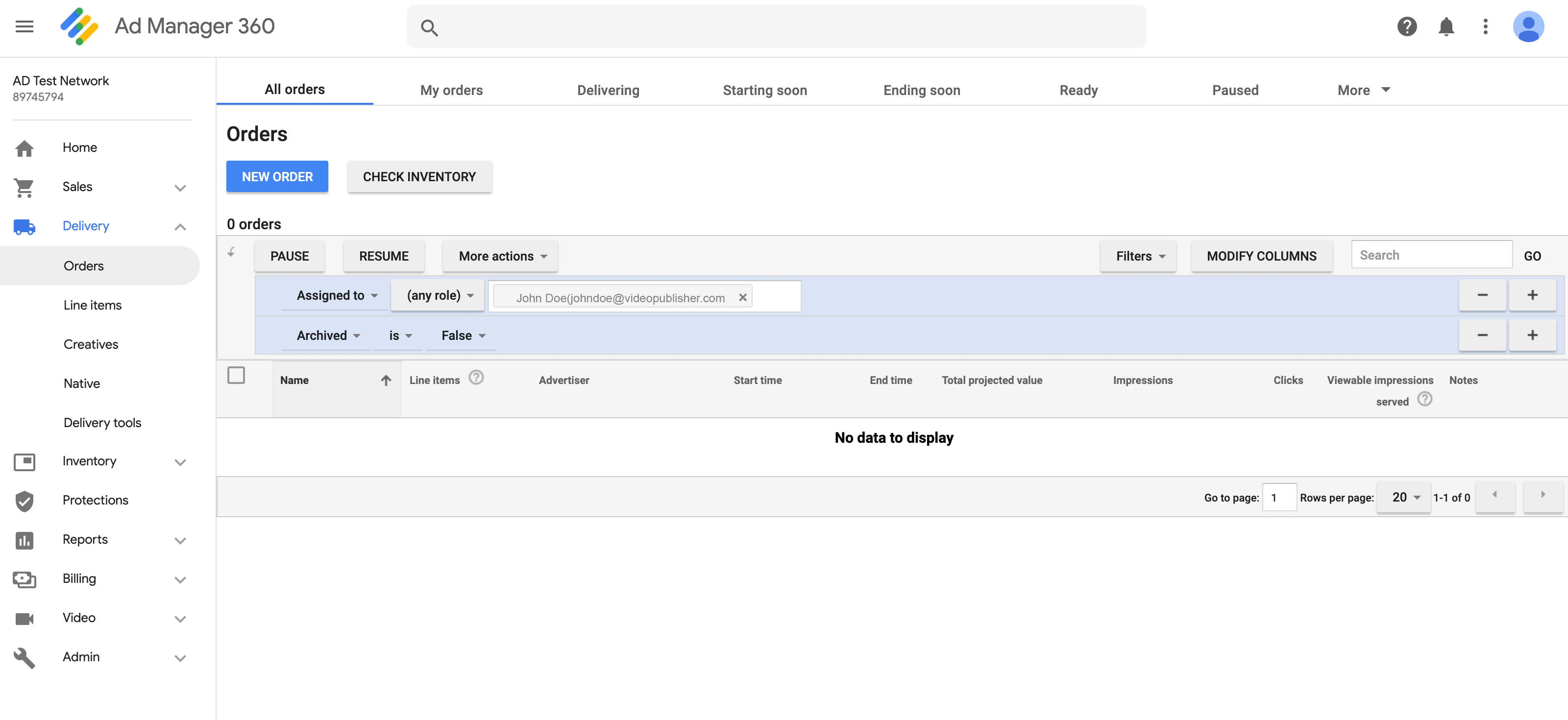Open the three-dot options menu
Viewport: 1568px width, 720px height.
[1485, 26]
